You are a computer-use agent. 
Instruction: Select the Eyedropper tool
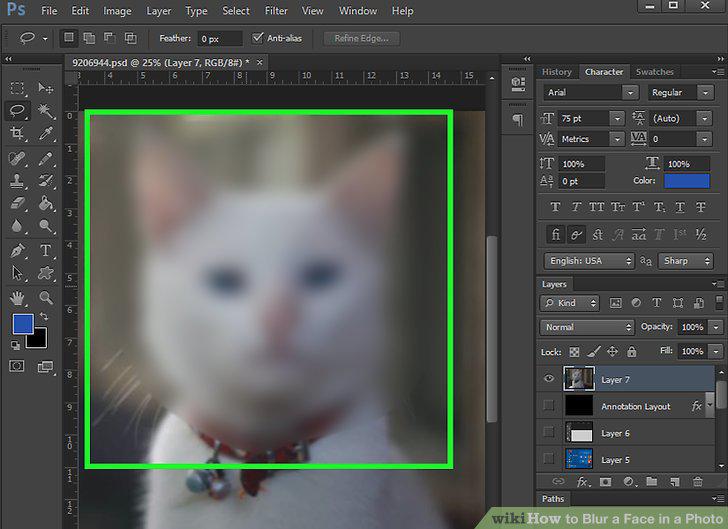(46, 134)
